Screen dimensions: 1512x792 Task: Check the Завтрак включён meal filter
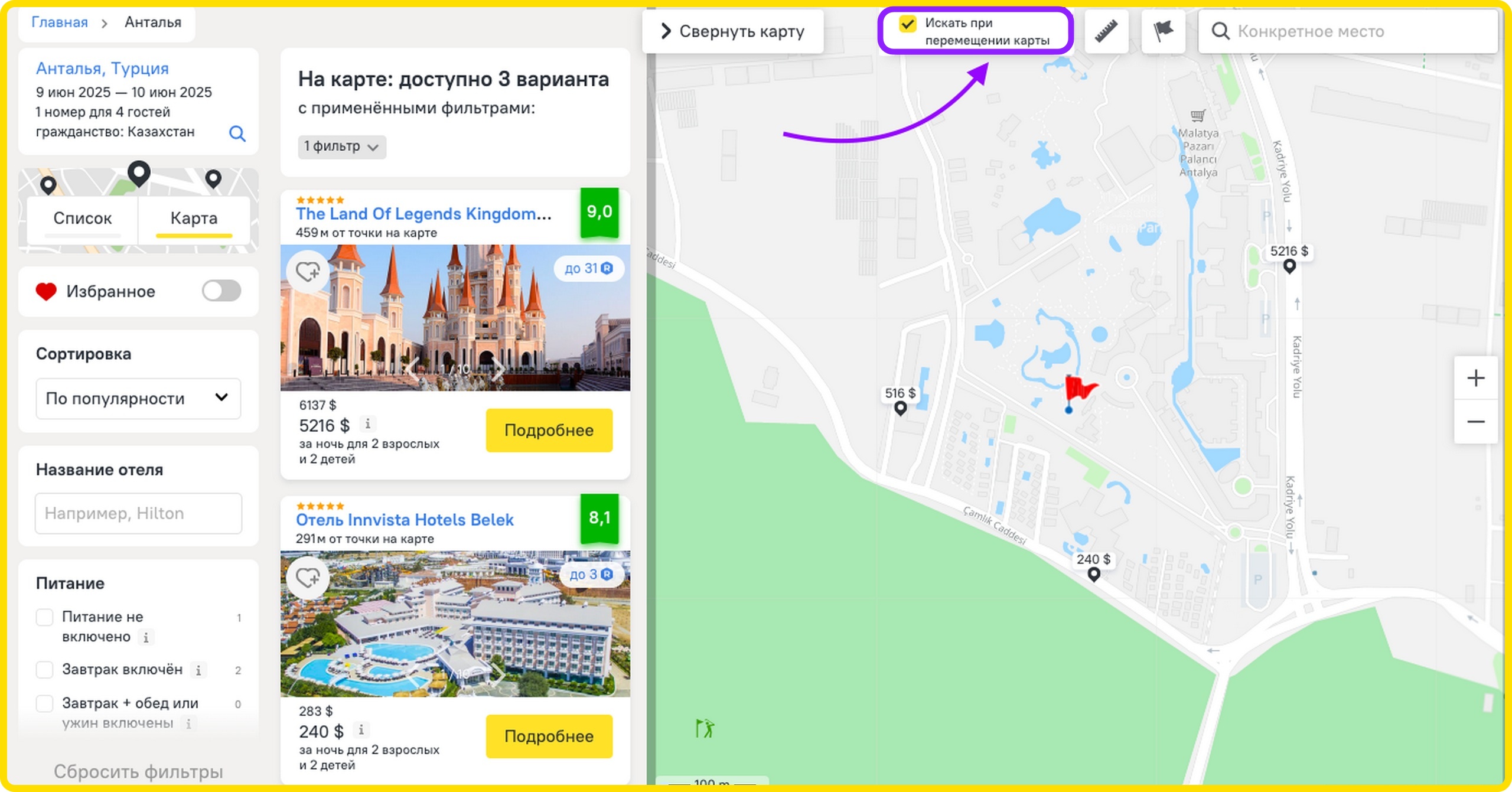(45, 670)
